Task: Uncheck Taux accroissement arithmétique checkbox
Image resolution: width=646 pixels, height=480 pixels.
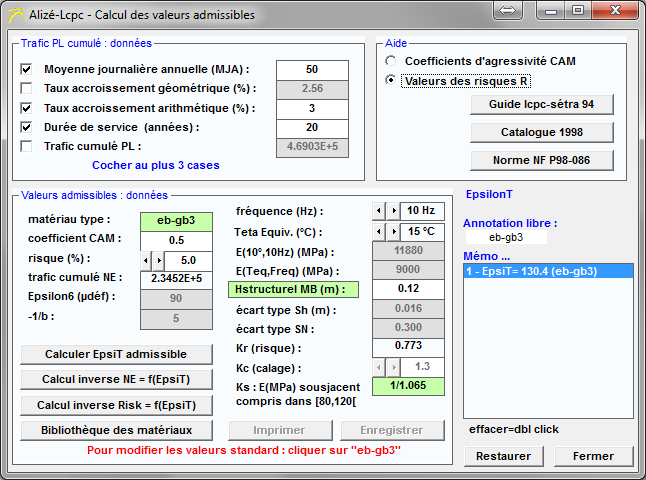Action: click(26, 108)
